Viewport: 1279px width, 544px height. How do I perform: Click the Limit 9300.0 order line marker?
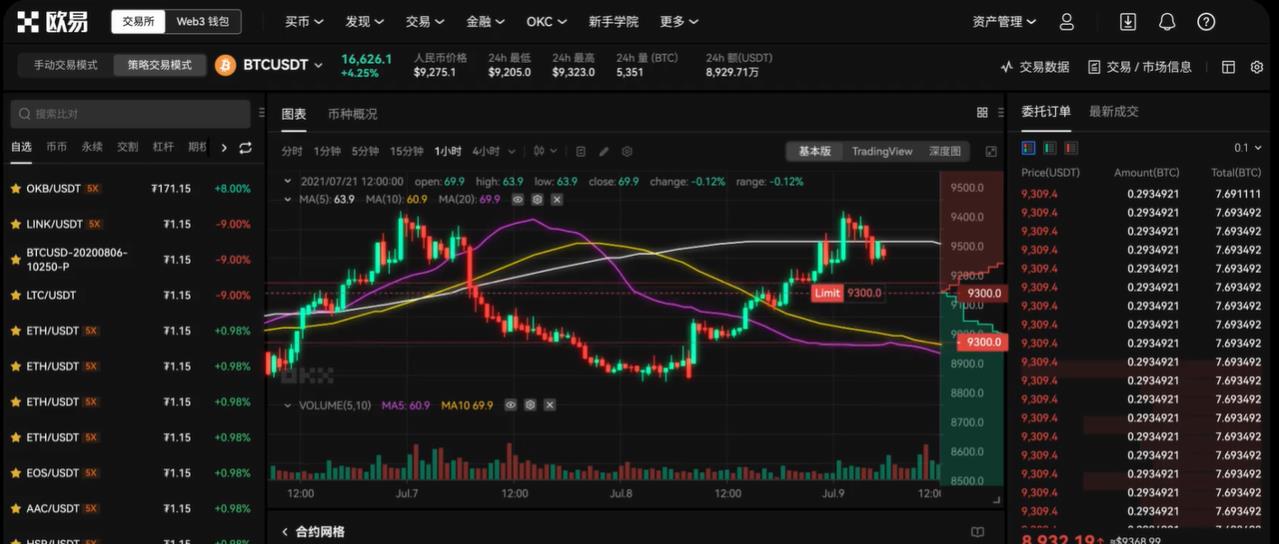coord(848,293)
